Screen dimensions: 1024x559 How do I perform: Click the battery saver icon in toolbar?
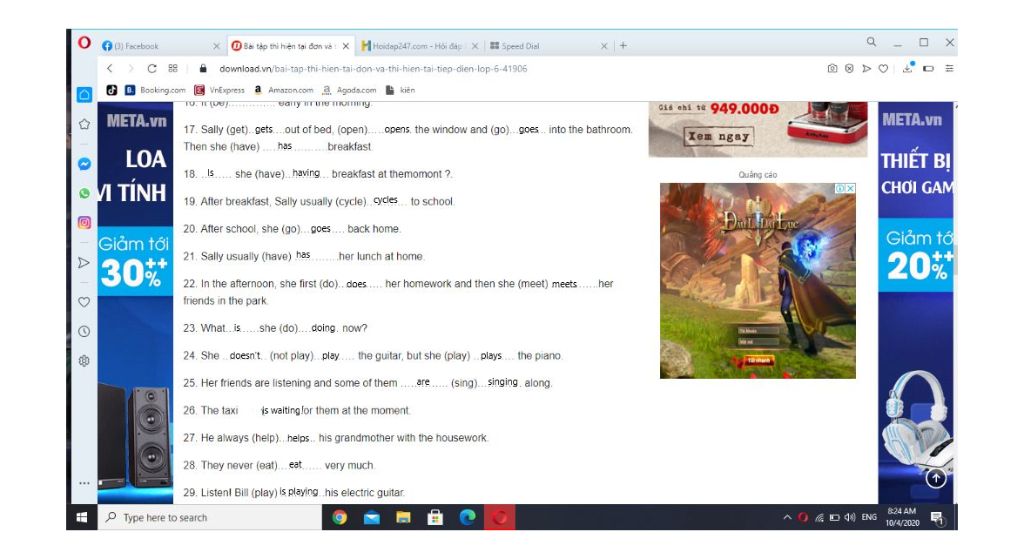tap(928, 69)
